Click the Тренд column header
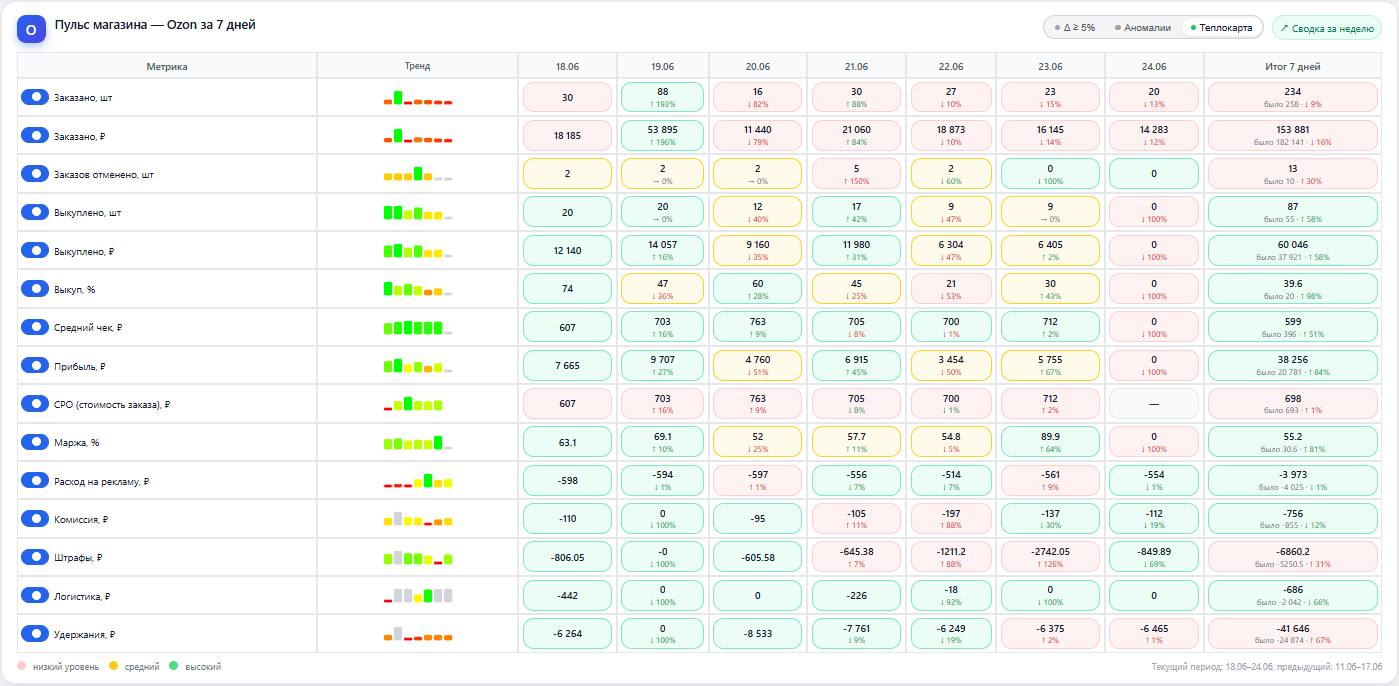 418,66
